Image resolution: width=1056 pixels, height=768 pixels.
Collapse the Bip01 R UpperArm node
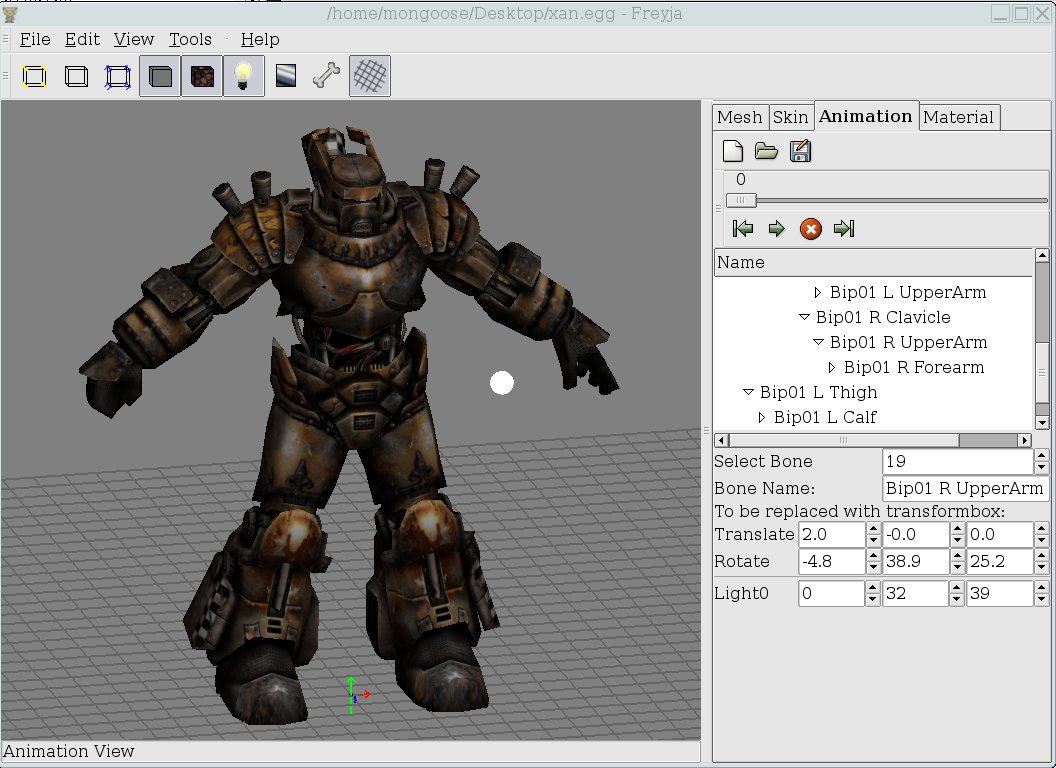coord(818,342)
